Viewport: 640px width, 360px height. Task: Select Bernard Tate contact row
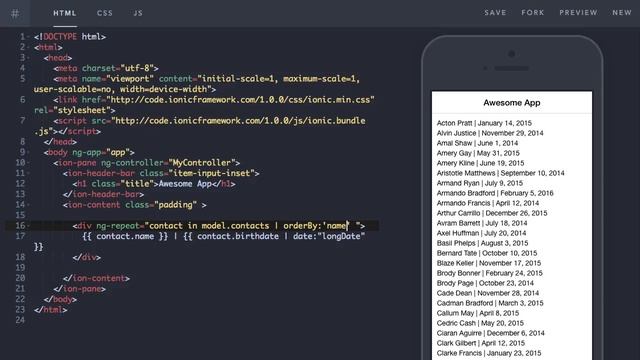(487, 253)
